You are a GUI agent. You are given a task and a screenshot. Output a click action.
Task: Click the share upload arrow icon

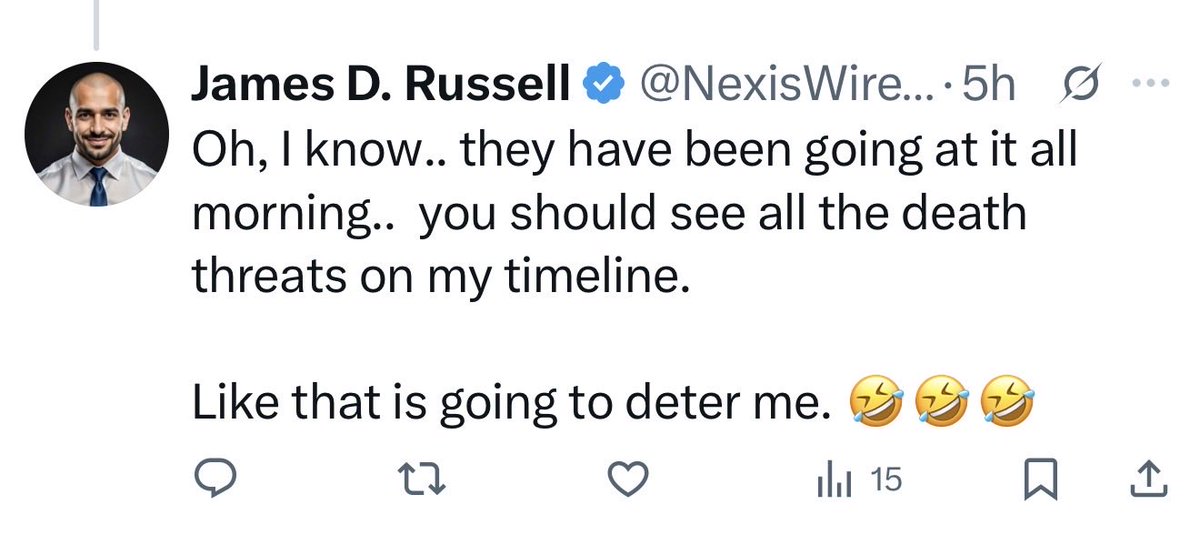(1147, 482)
